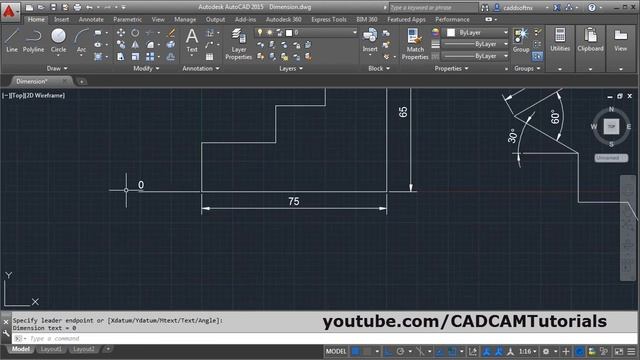
Task: Click the Customization menu in status bar
Action: click(x=631, y=351)
